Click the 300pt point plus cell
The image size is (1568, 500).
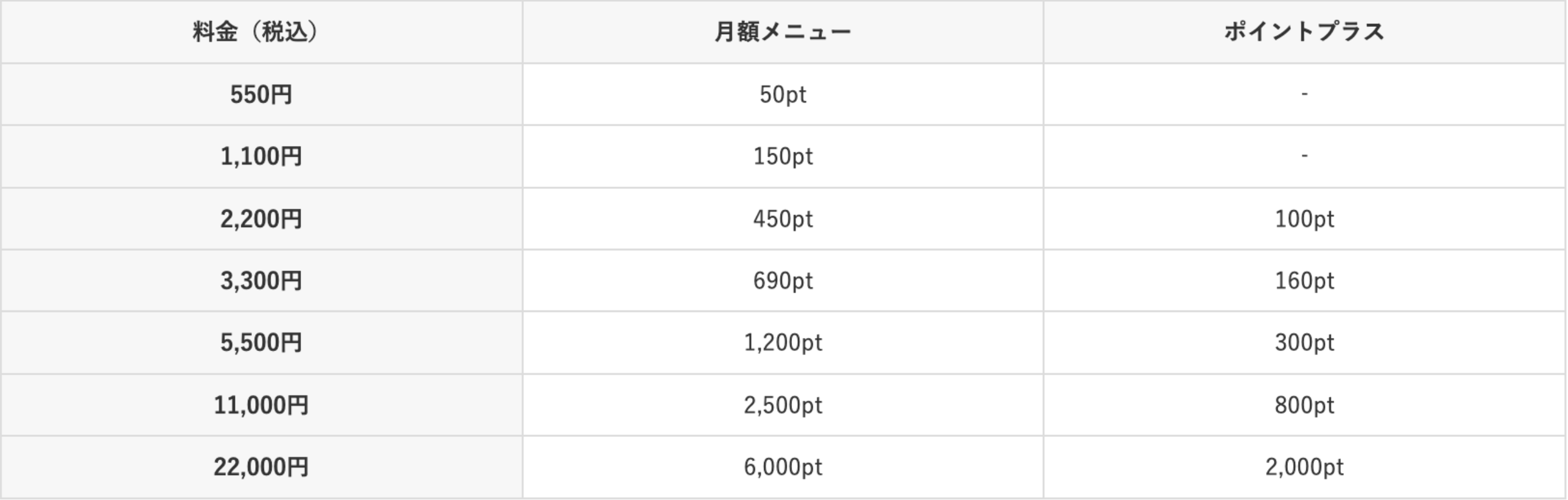1305,343
